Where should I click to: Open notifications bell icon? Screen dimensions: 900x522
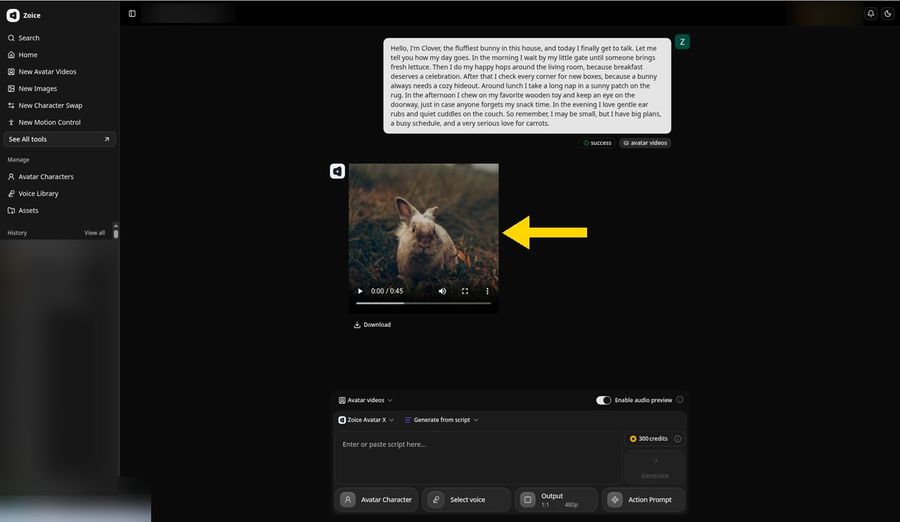click(871, 14)
